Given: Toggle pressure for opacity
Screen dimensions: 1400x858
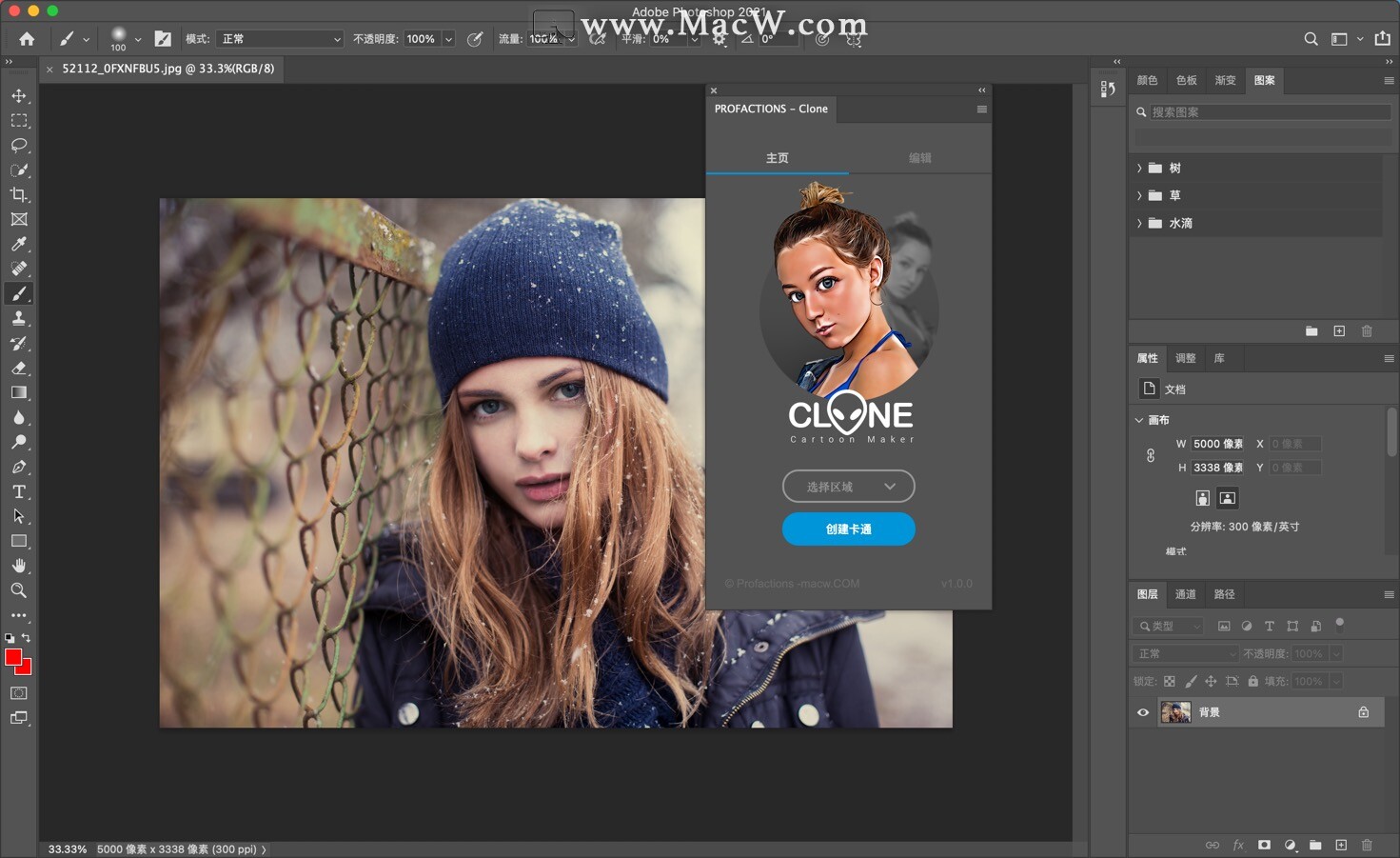Looking at the screenshot, I should click(474, 39).
